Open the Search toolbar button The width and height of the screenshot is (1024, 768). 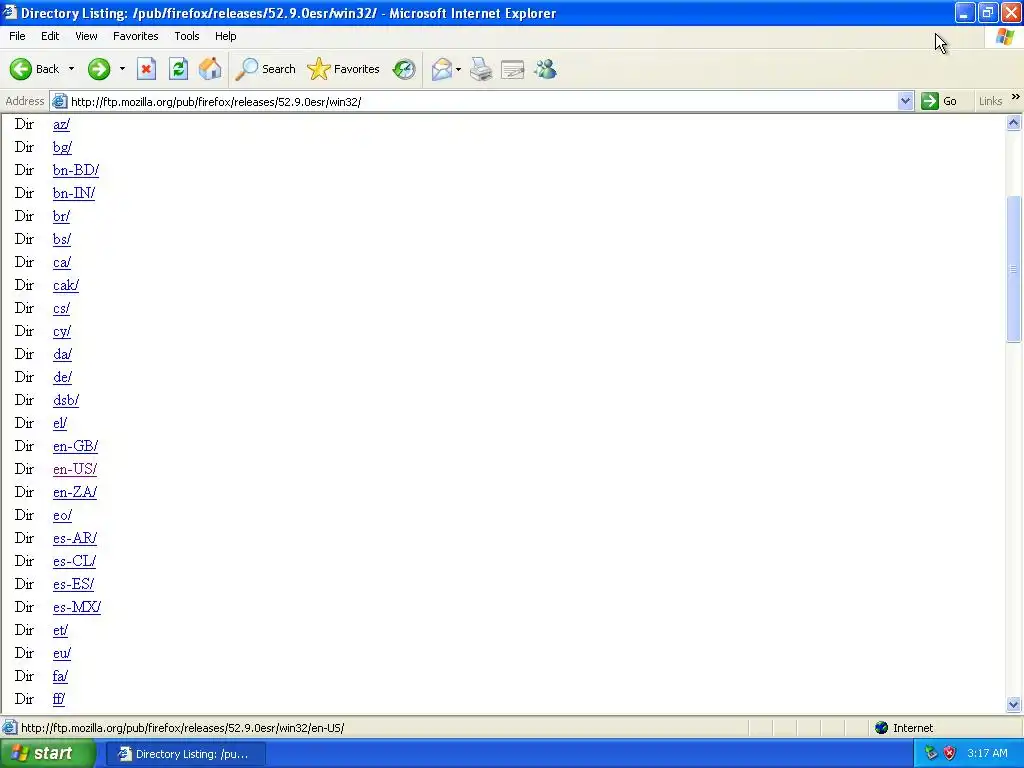pyautogui.click(x=266, y=69)
